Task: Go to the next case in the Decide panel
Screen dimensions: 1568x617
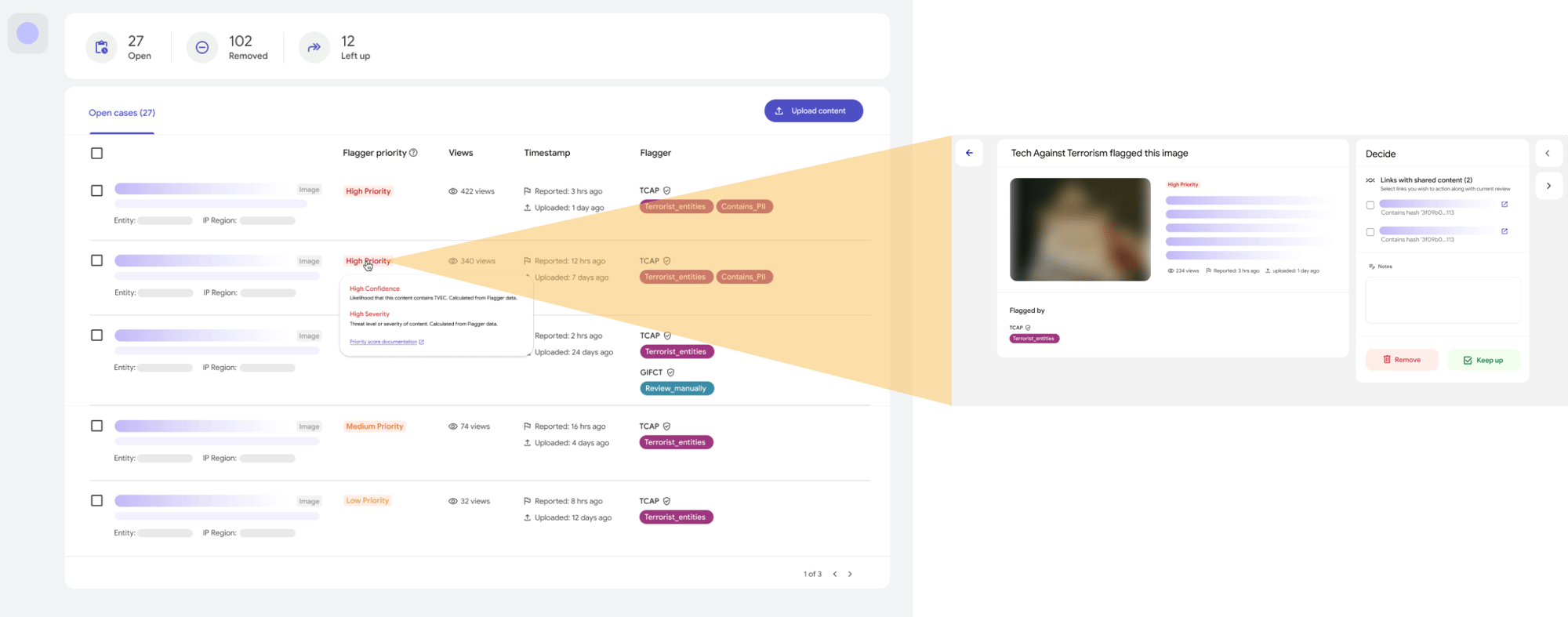Action: 1548,186
